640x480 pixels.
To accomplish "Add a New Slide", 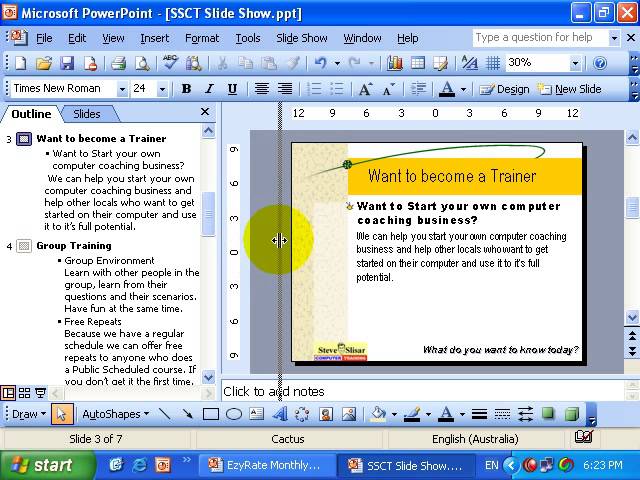I will (569, 89).
